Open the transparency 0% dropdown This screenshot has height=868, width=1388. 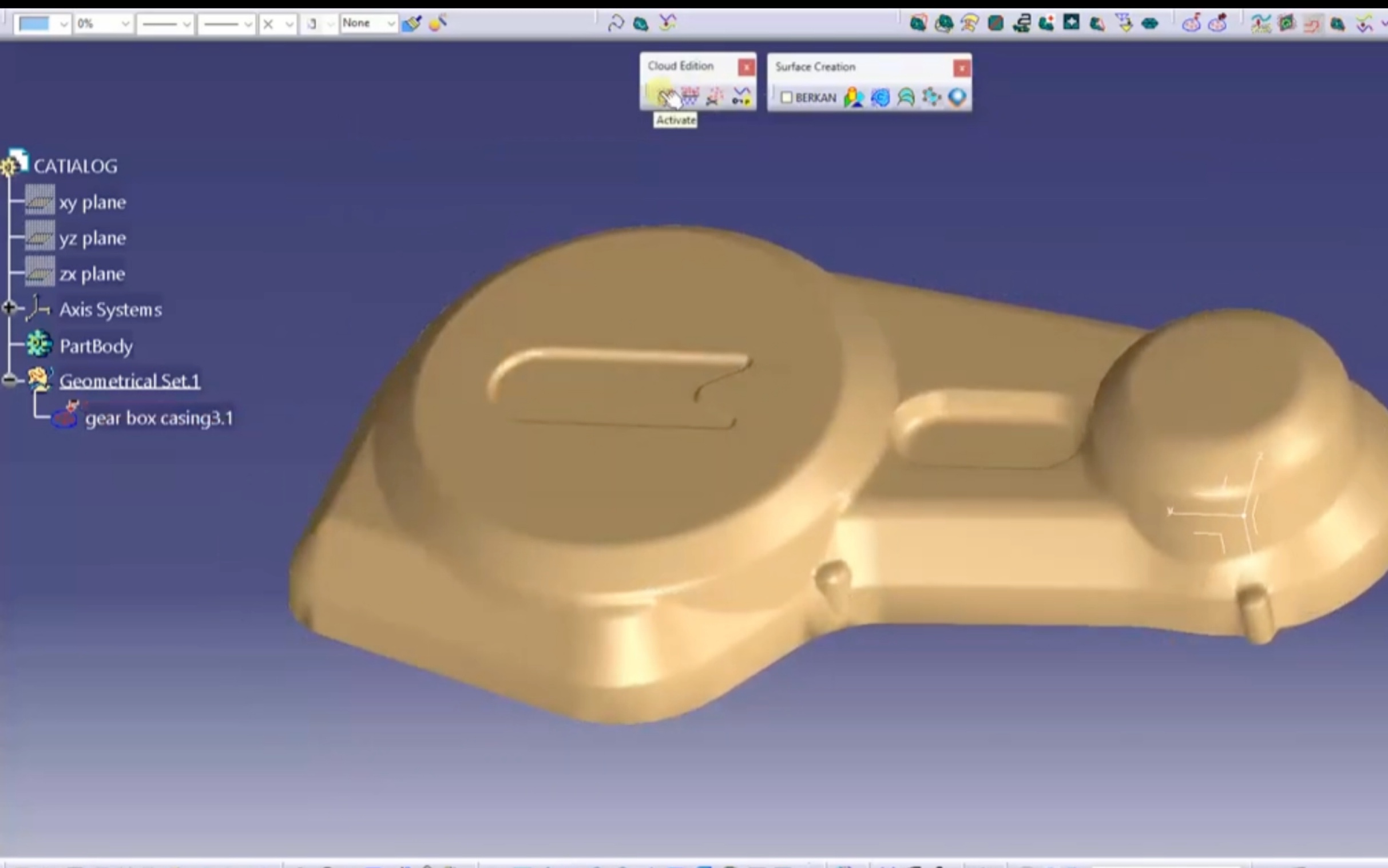click(x=125, y=24)
